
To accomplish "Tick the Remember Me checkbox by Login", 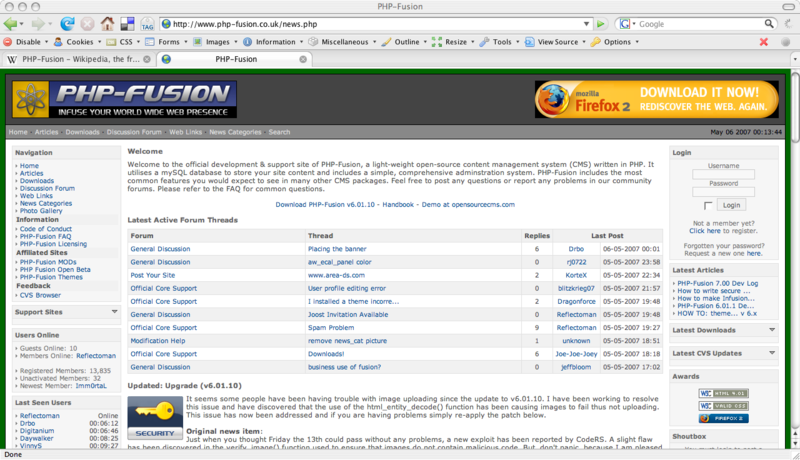I will click(x=708, y=206).
